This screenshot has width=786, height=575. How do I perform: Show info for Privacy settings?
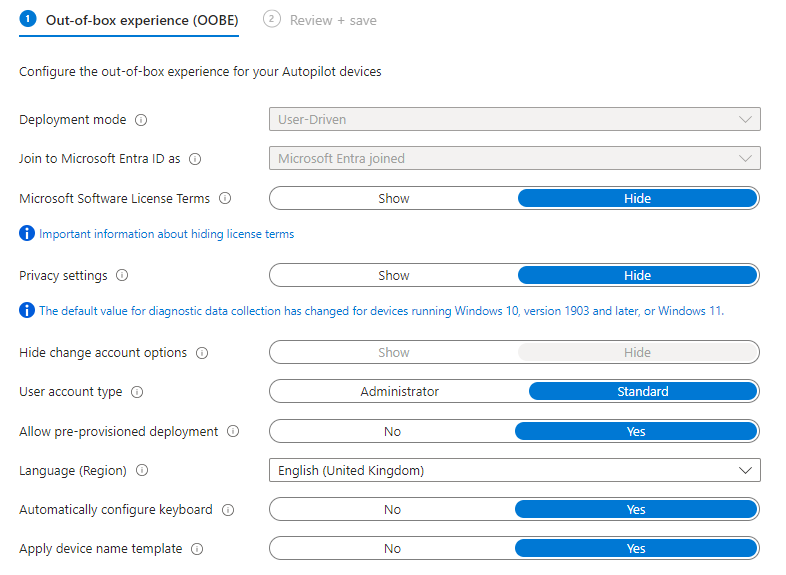(x=122, y=275)
